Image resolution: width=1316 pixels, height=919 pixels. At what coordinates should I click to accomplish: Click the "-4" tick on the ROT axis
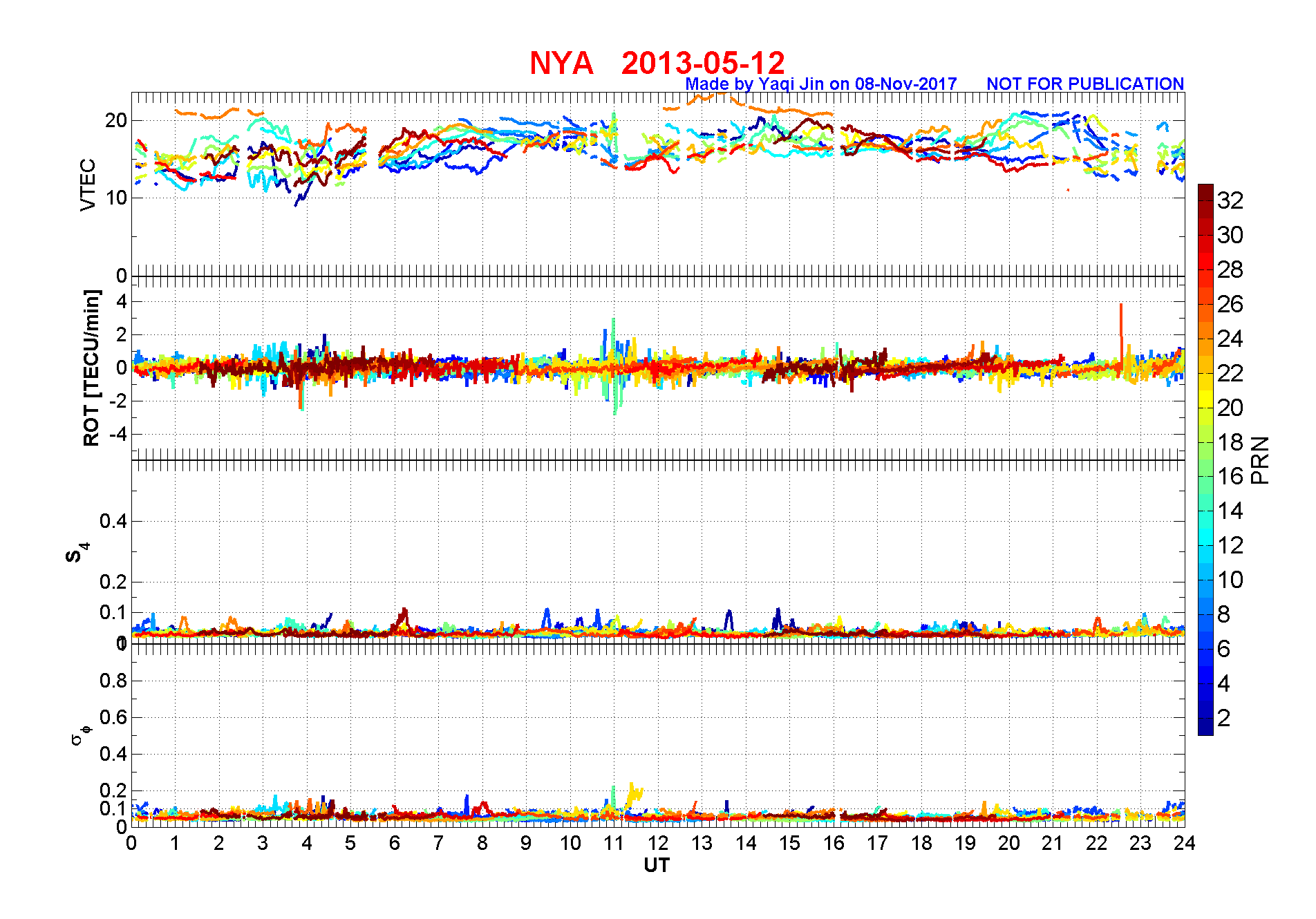point(118,435)
